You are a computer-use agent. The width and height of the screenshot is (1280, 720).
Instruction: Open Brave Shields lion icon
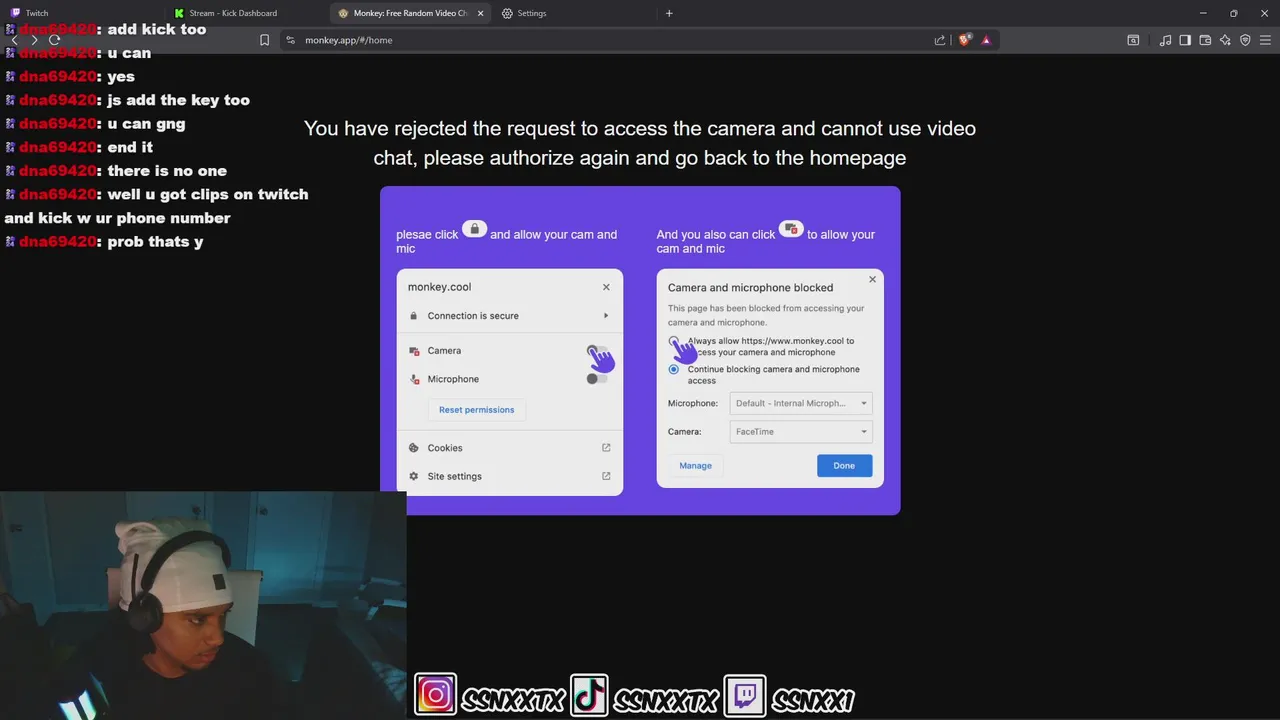(965, 40)
